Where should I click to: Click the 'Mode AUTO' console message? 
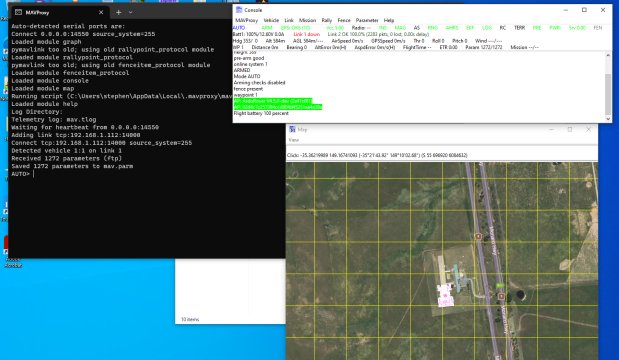(x=247, y=76)
